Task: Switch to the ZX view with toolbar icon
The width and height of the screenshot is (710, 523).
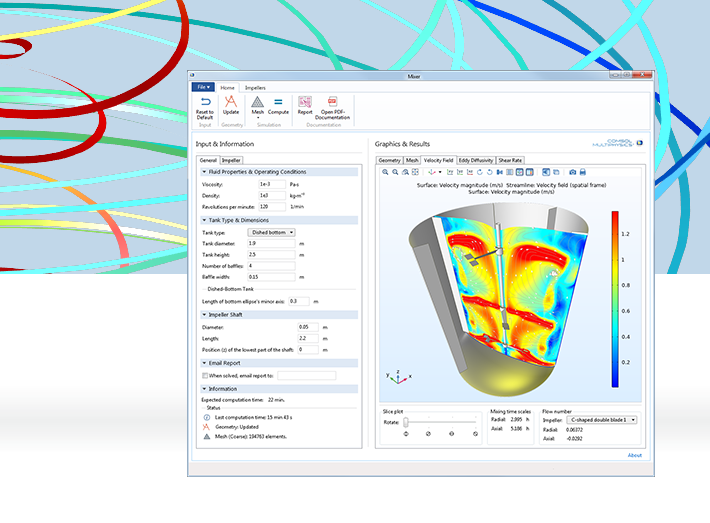Action: [470, 172]
